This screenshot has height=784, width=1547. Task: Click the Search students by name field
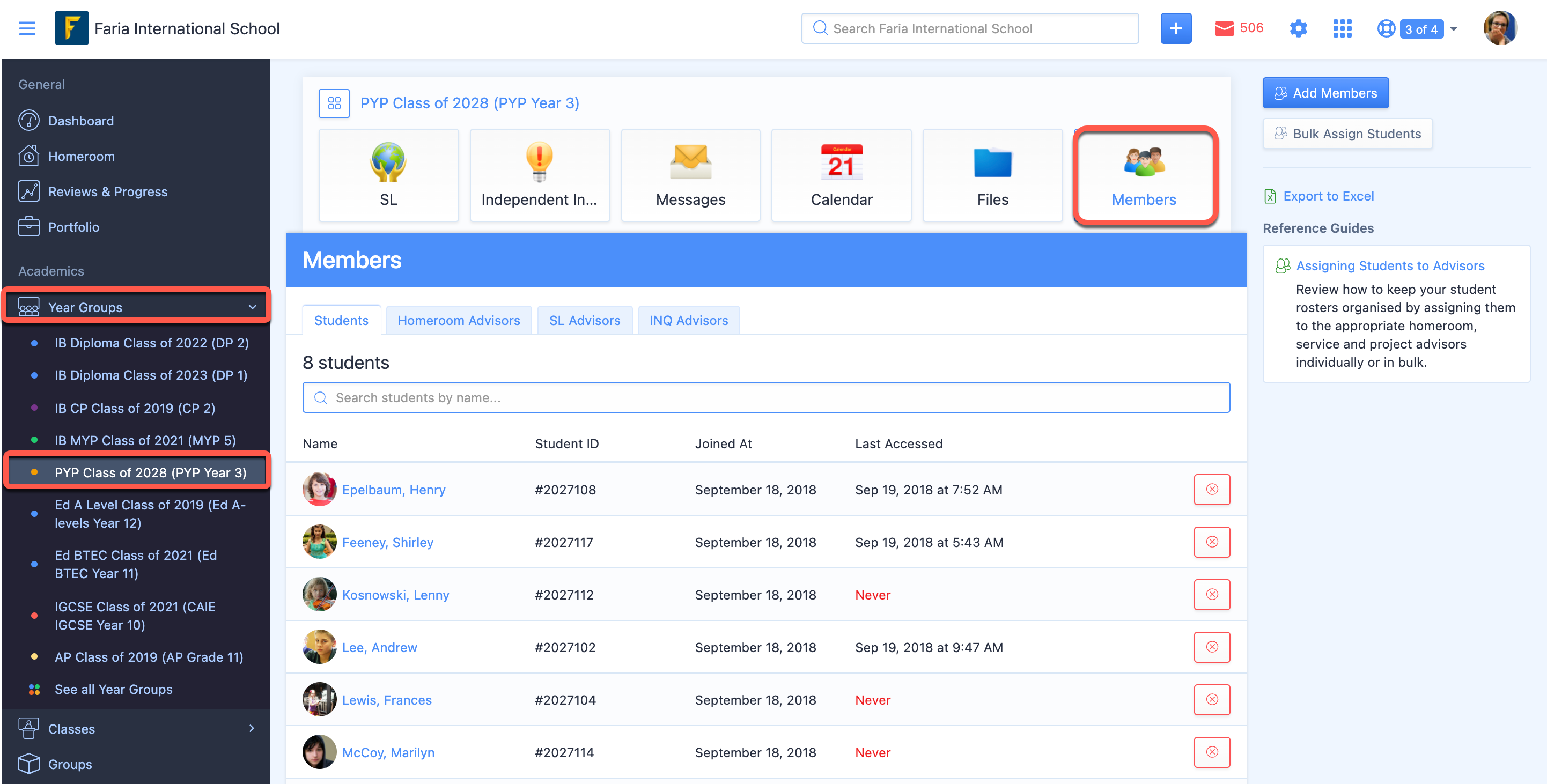tap(765, 397)
